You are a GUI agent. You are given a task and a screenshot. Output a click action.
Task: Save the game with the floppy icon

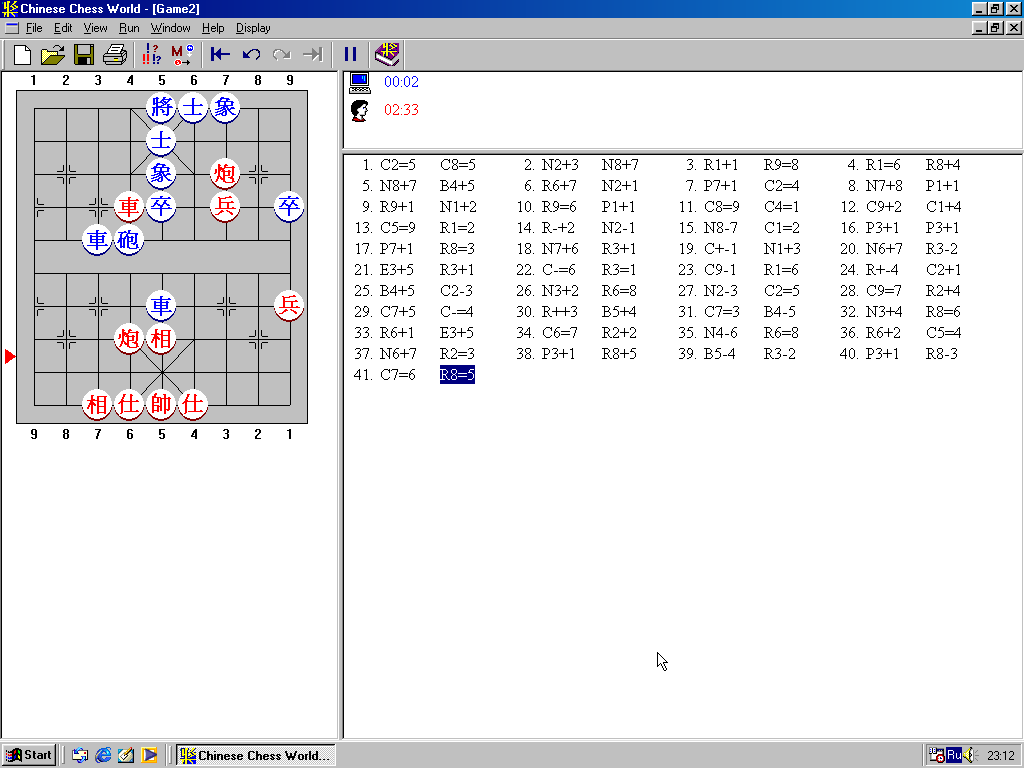click(84, 54)
